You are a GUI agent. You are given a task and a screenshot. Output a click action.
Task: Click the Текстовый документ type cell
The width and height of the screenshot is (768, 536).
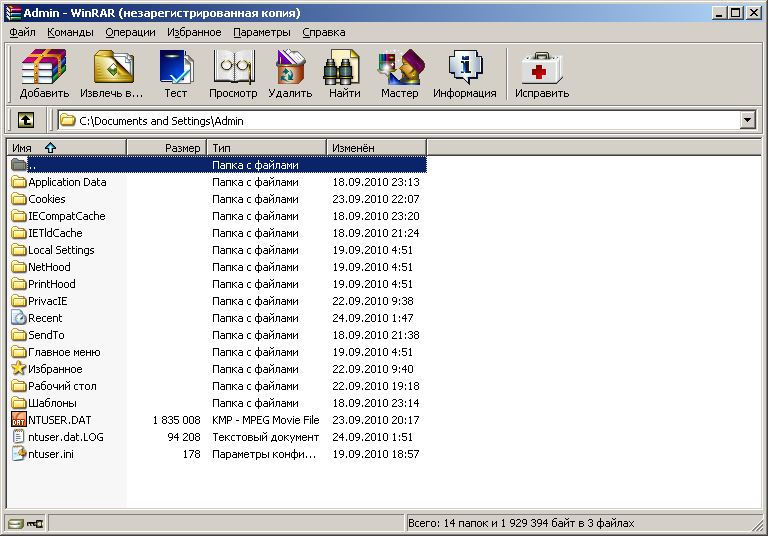[x=265, y=437]
